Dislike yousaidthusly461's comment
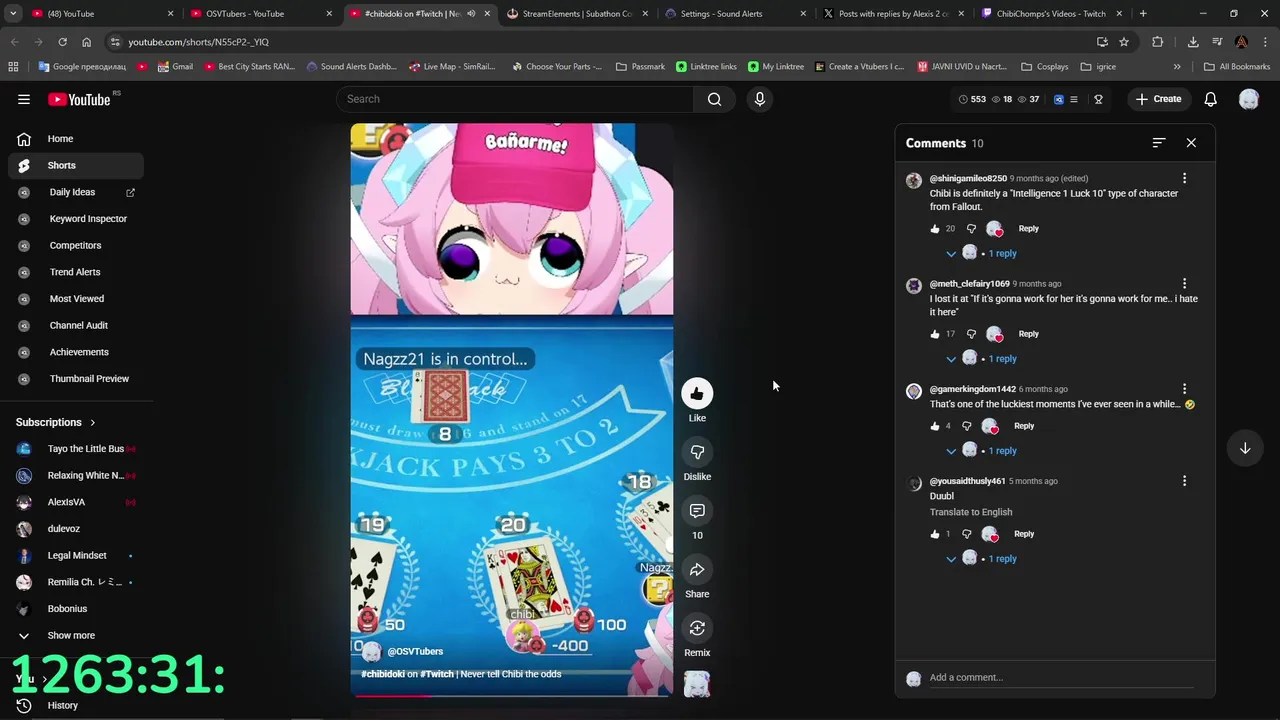The width and height of the screenshot is (1280, 720). [x=967, y=534]
